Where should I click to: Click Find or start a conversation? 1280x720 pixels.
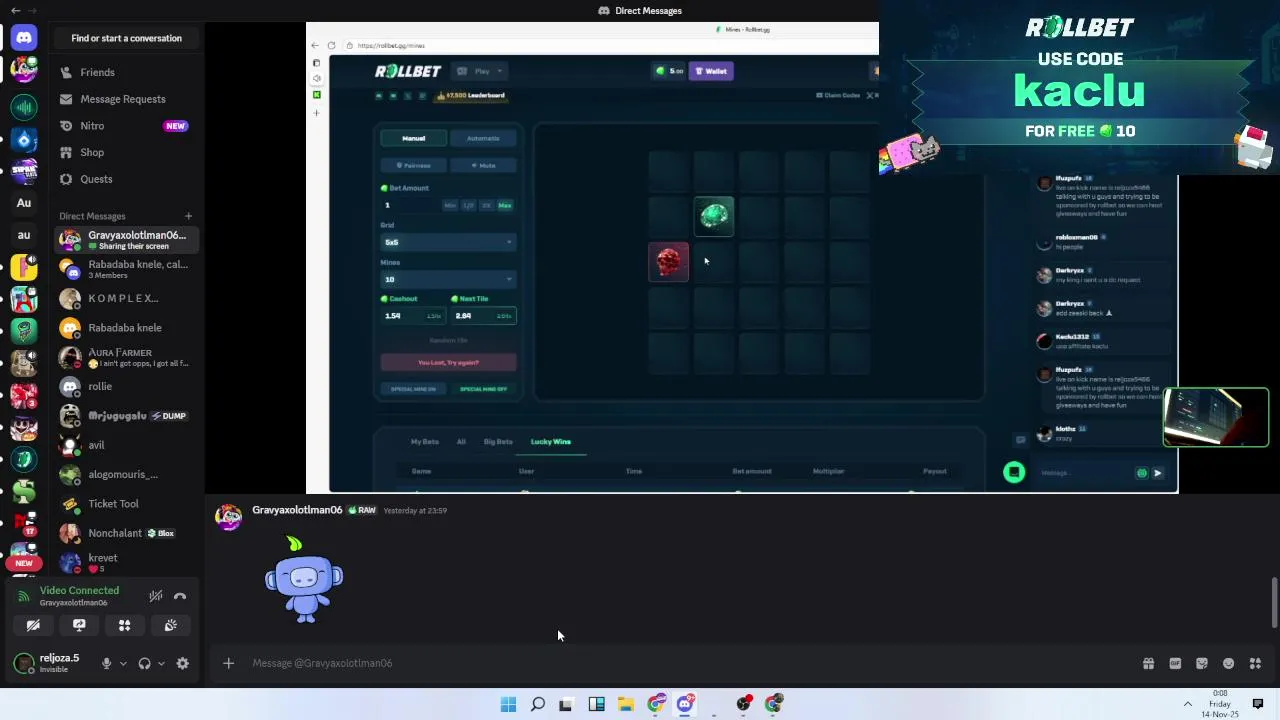(x=126, y=38)
